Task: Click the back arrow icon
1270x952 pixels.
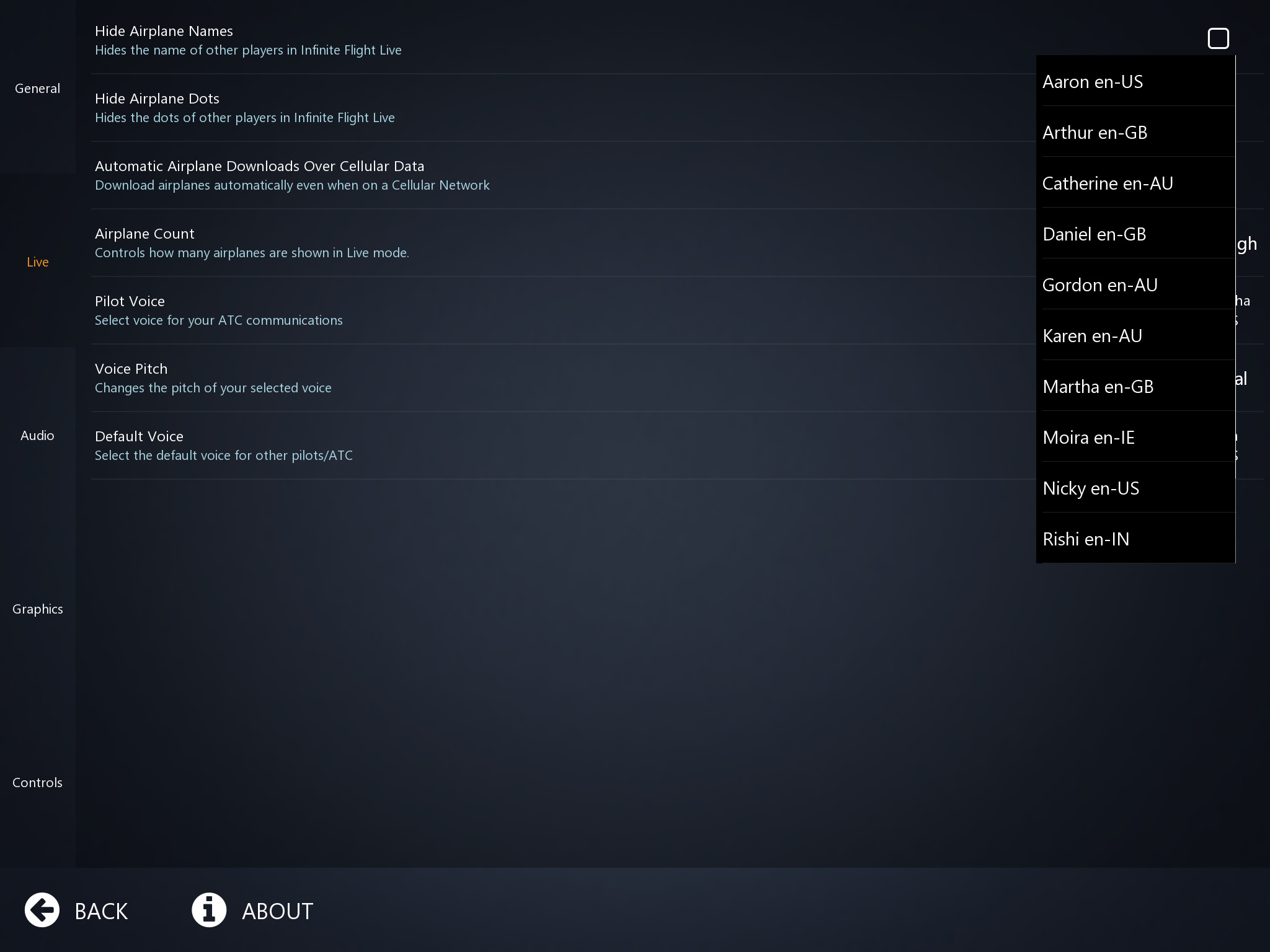Action: 42,910
